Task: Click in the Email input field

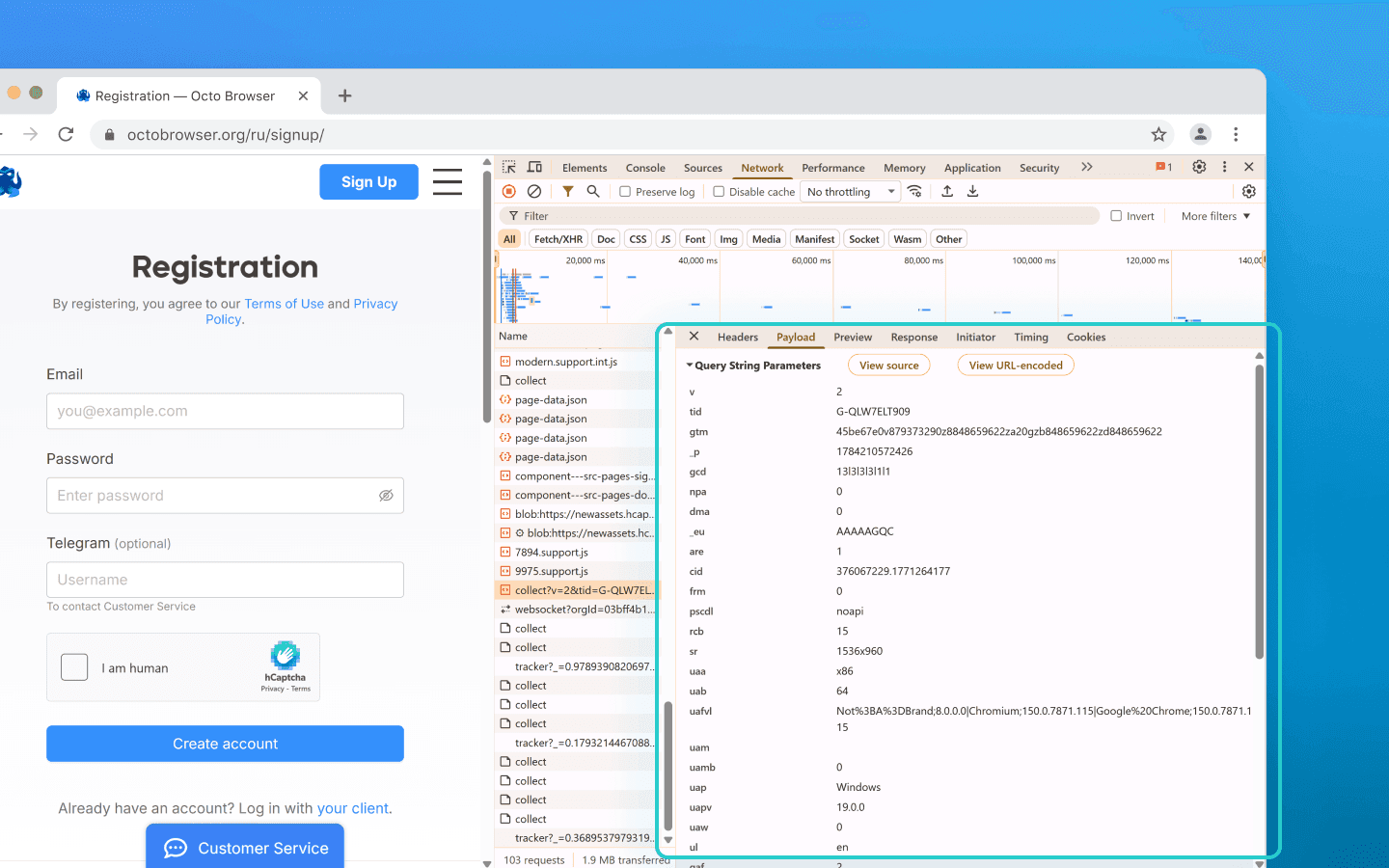Action: point(225,411)
